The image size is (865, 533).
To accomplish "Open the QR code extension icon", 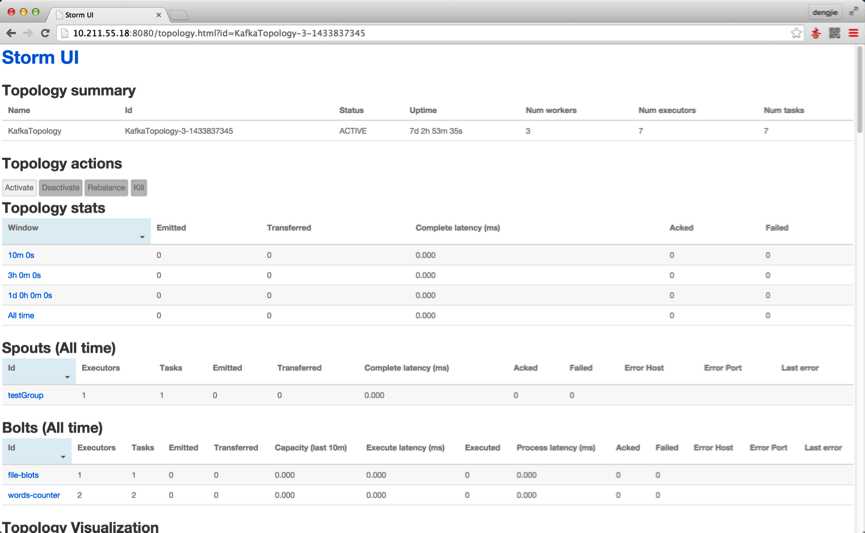I will [x=835, y=33].
